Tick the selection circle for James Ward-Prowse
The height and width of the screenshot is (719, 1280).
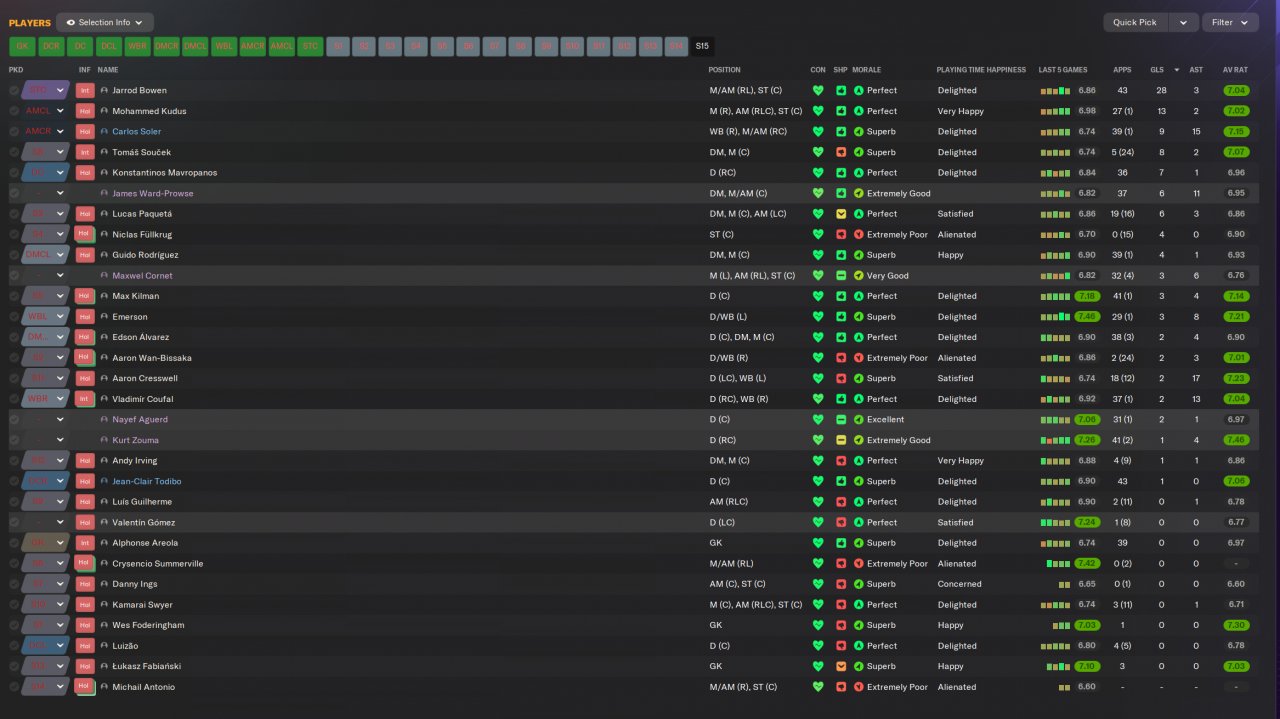click(x=14, y=193)
